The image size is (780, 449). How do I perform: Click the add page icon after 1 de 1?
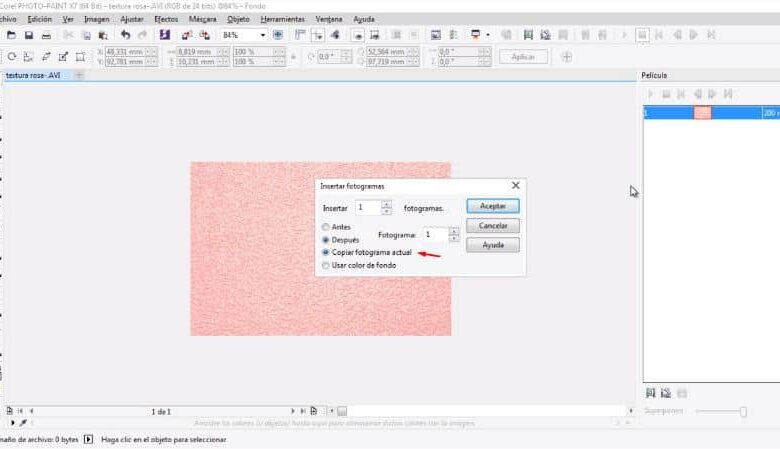[314, 411]
